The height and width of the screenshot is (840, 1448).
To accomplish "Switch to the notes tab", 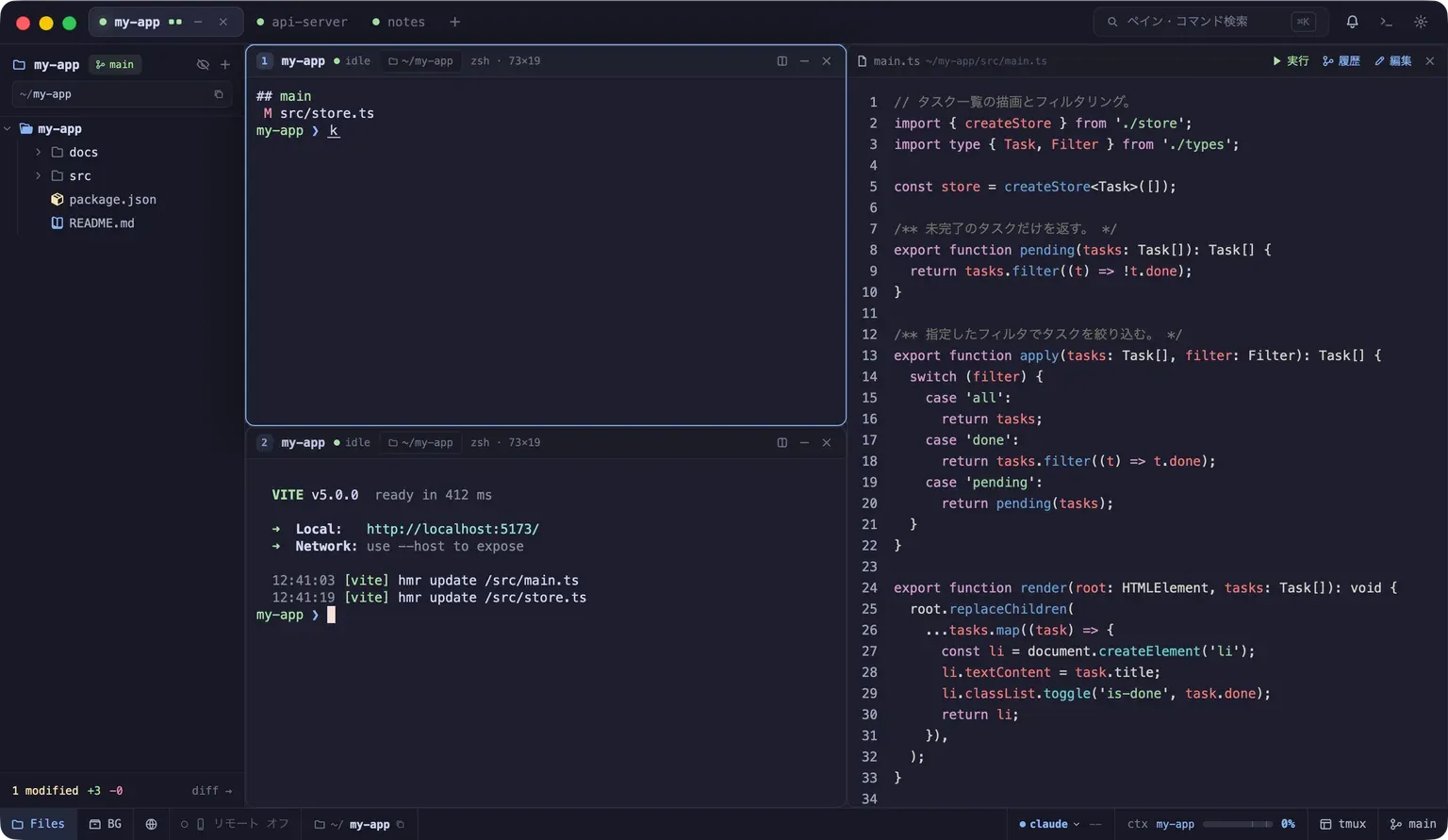I will click(x=399, y=22).
